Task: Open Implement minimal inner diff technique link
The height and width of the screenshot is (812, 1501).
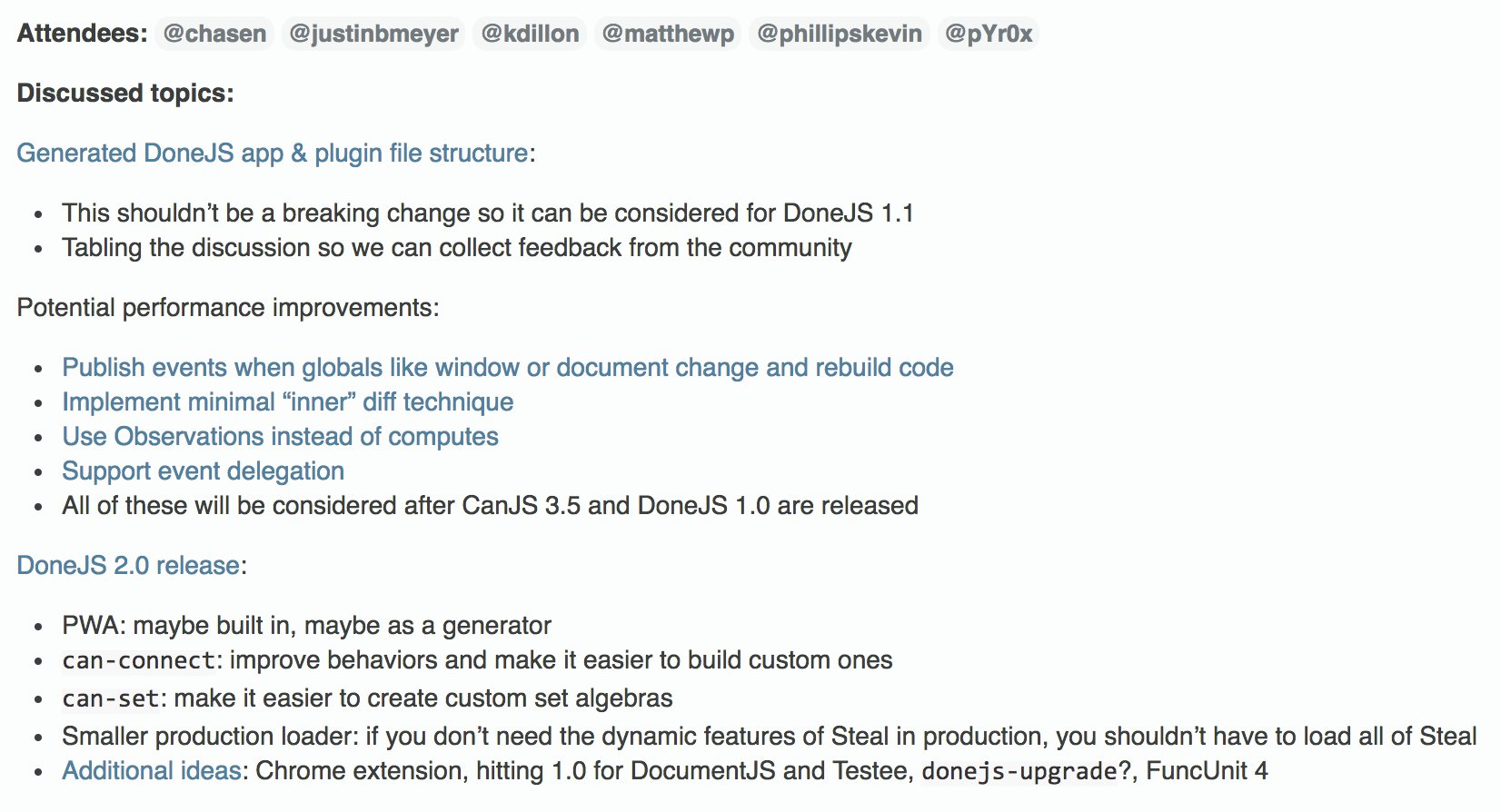Action: (x=288, y=401)
